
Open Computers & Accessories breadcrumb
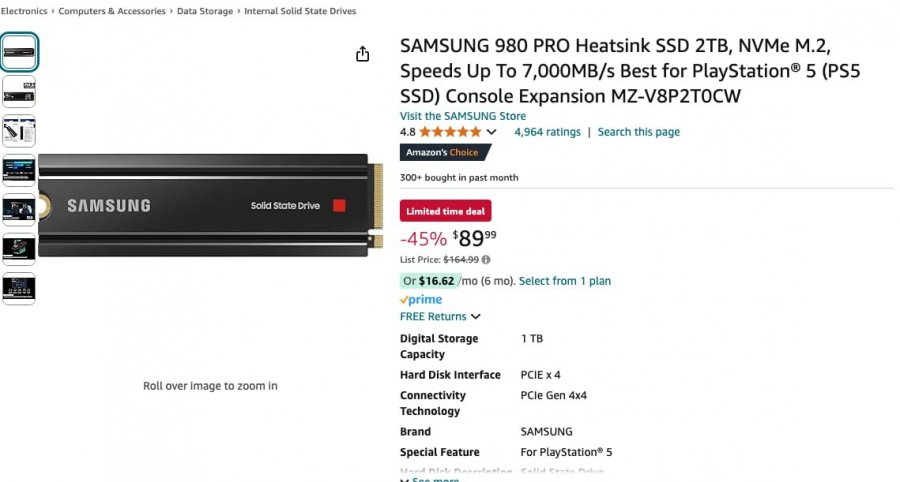[112, 11]
